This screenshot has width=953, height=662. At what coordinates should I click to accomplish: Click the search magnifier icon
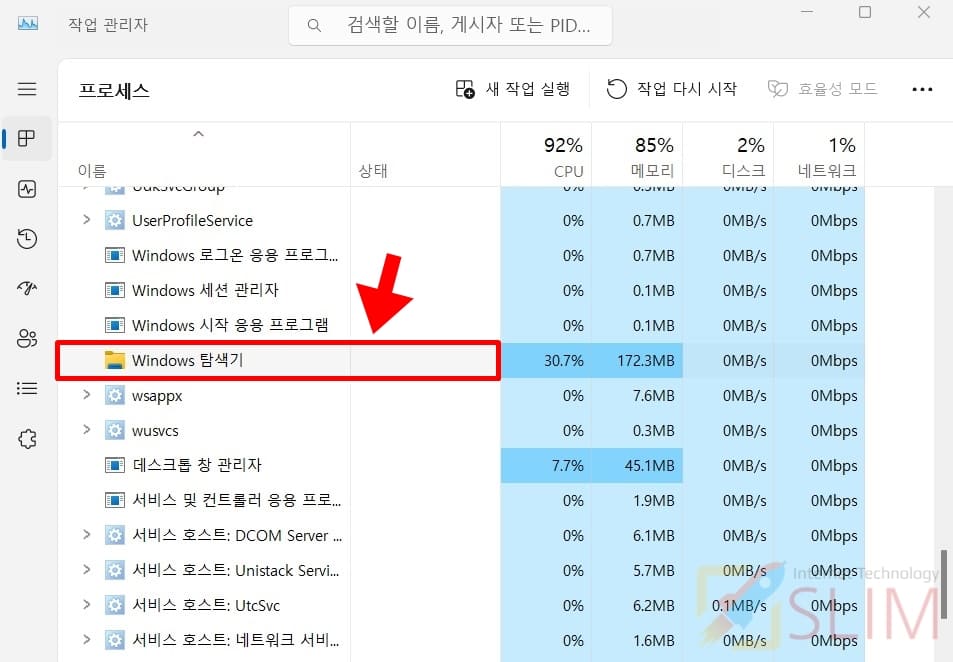314,26
